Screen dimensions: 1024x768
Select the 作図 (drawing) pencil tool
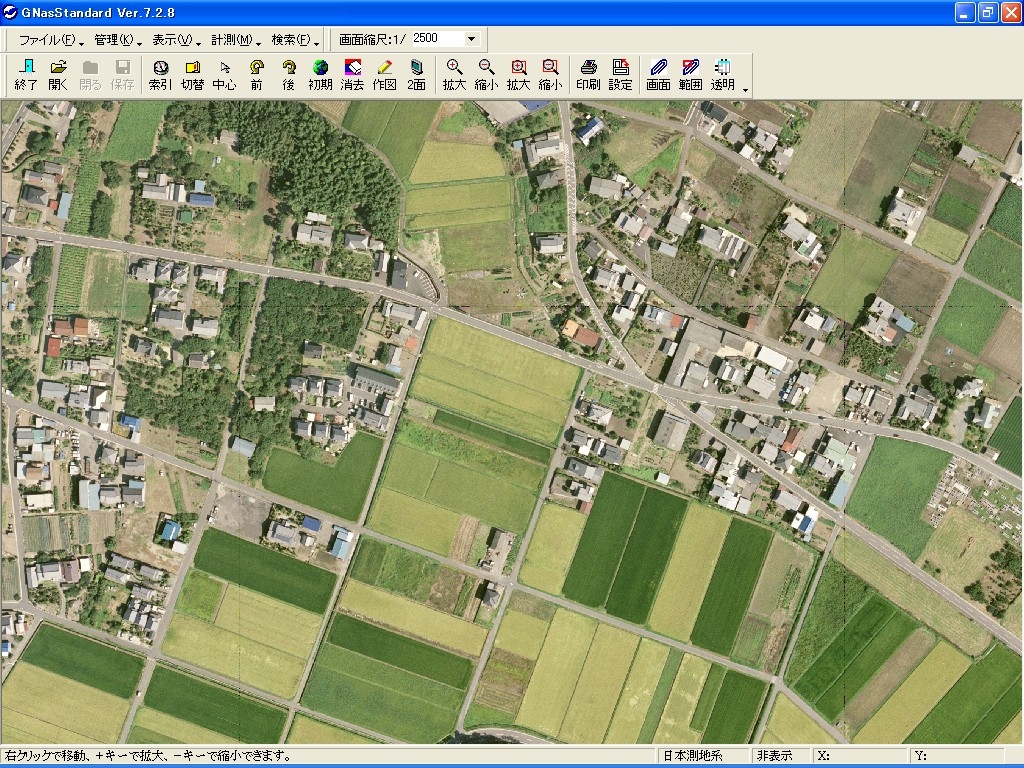pyautogui.click(x=384, y=75)
